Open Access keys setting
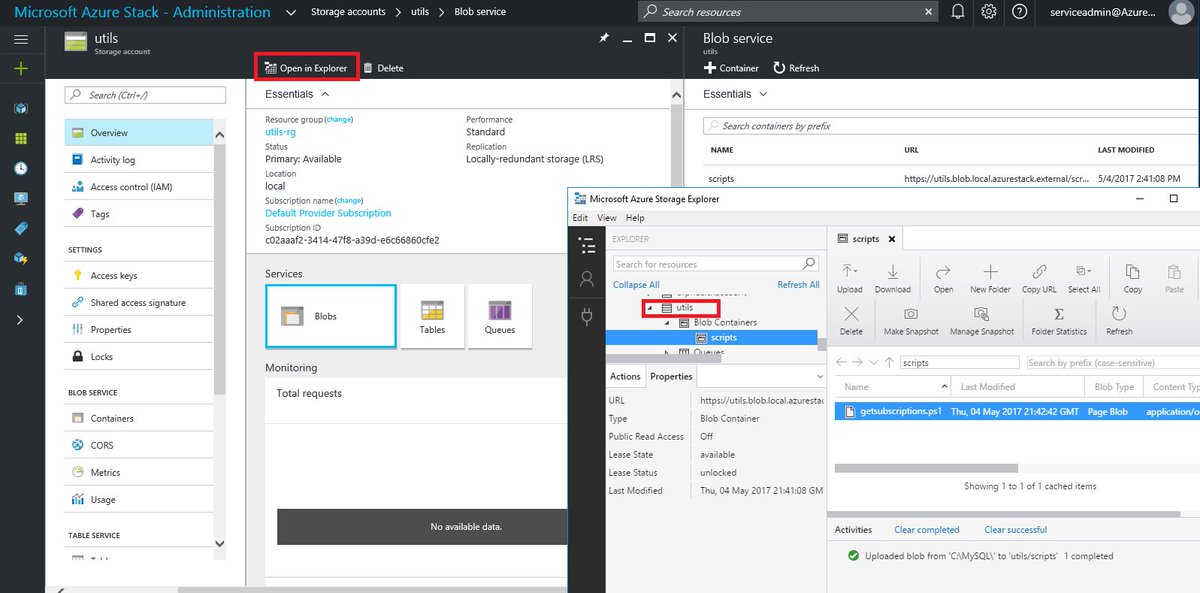The image size is (1200, 593). (x=139, y=275)
